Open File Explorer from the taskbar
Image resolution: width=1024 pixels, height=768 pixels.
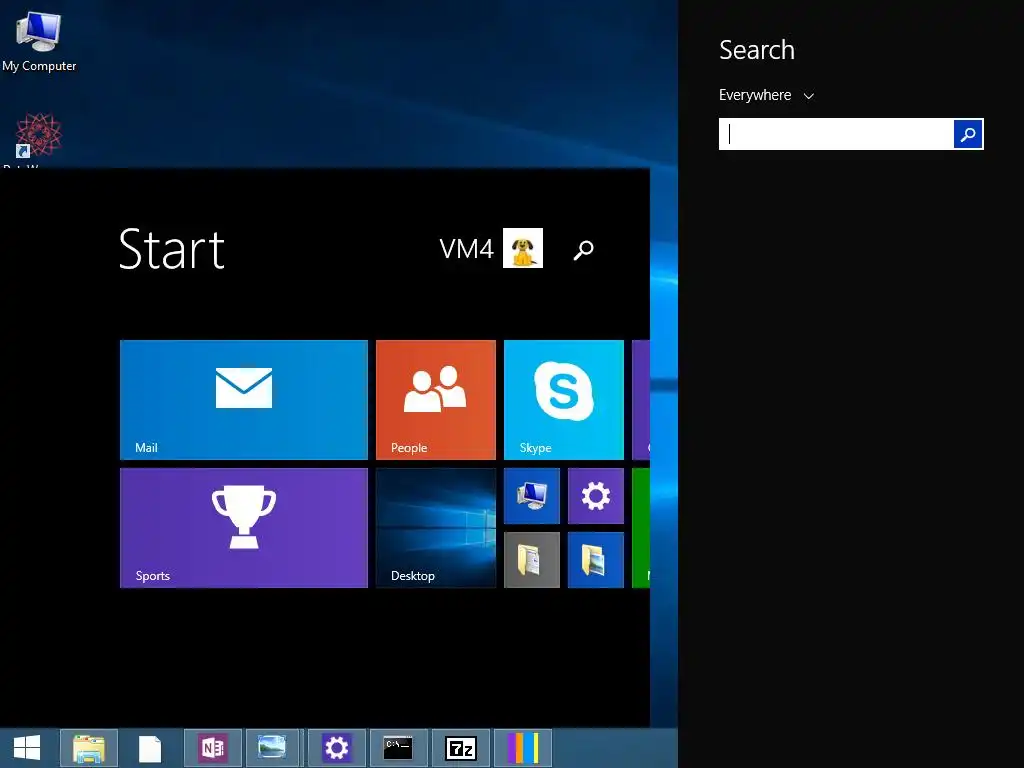click(89, 748)
